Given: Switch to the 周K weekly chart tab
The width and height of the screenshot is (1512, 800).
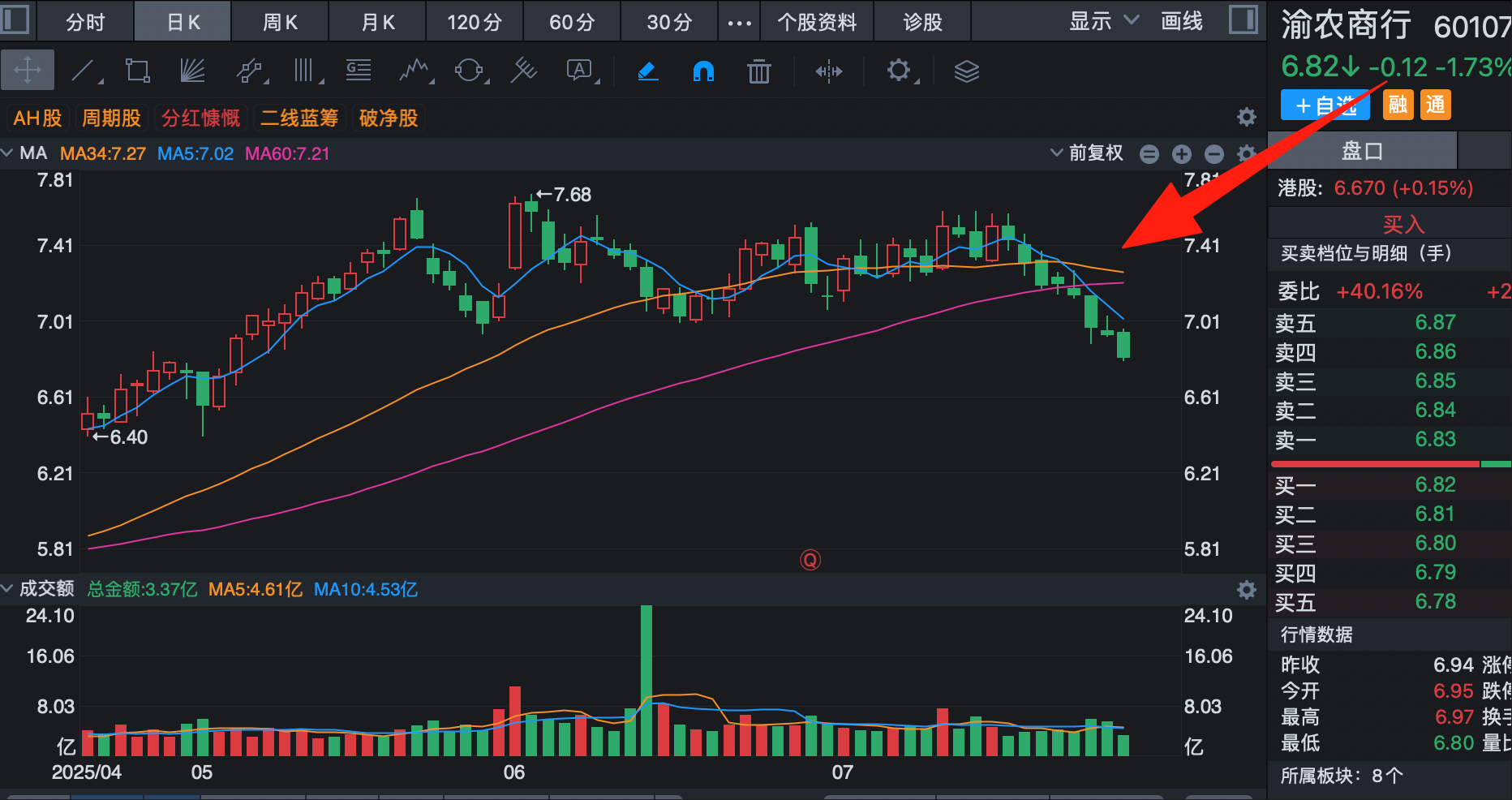Looking at the screenshot, I should [x=280, y=22].
